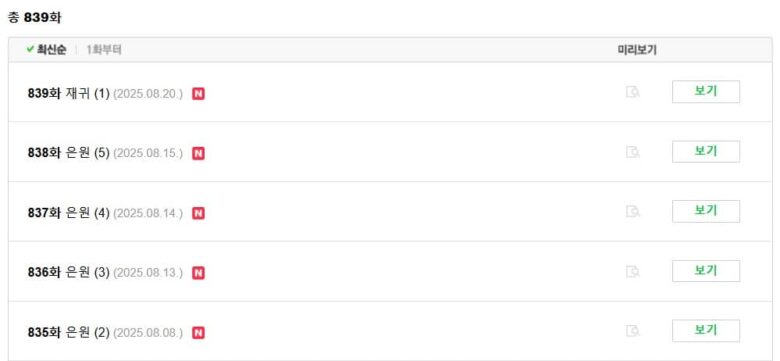The height and width of the screenshot is (361, 780).
Task: Open the 836화 은원 (3) title link
Action: click(x=69, y=272)
